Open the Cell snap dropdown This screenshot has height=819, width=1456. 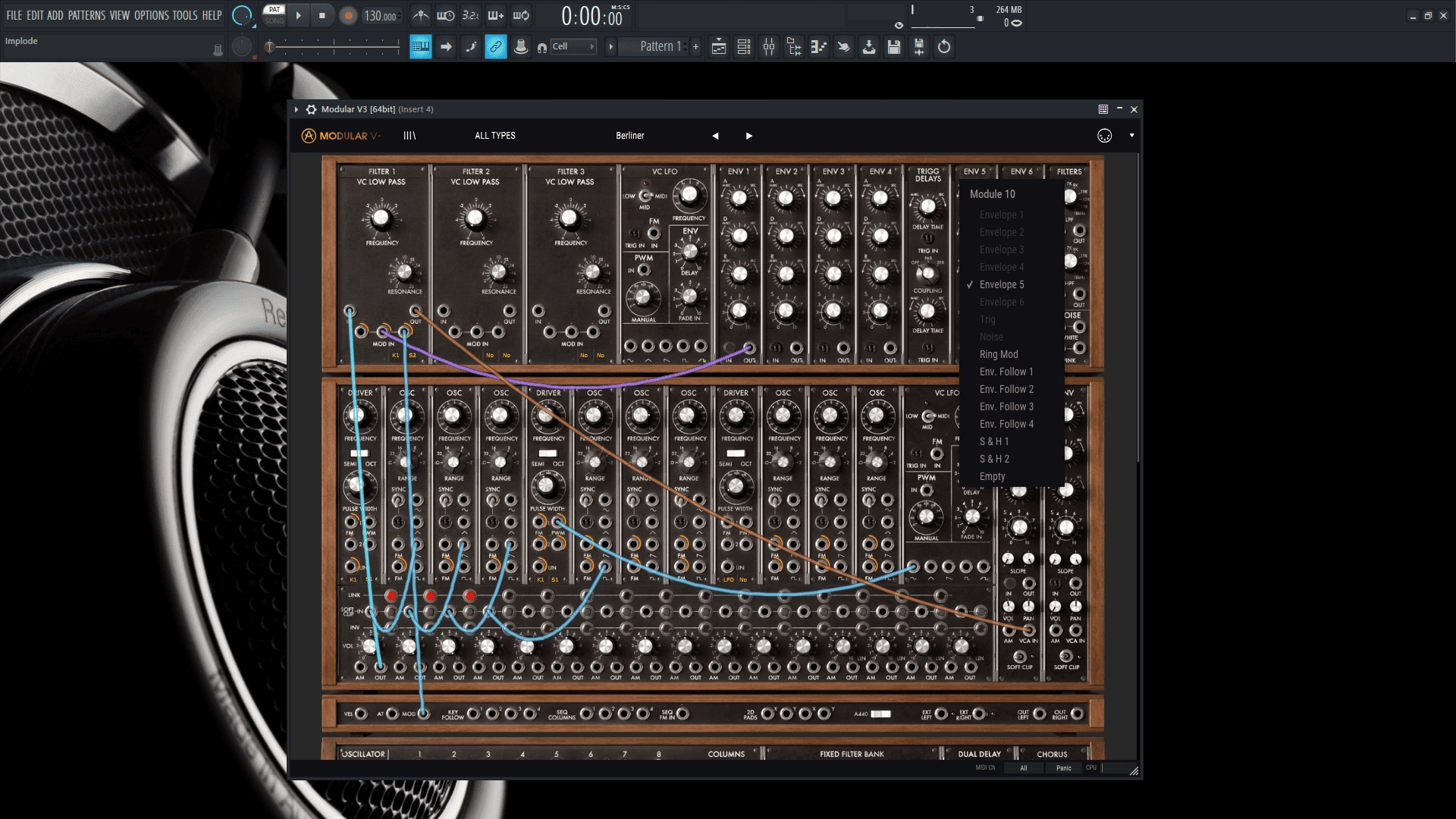(573, 47)
